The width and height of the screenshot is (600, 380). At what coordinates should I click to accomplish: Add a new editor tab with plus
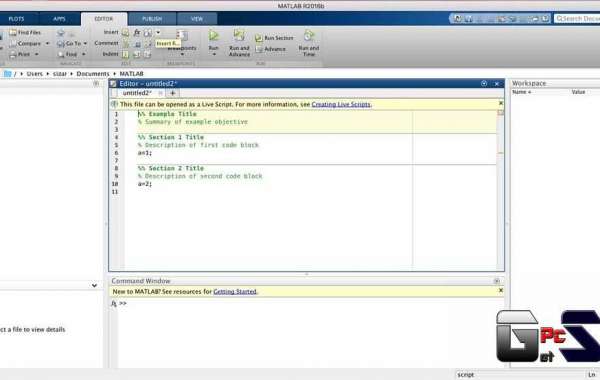pos(173,93)
